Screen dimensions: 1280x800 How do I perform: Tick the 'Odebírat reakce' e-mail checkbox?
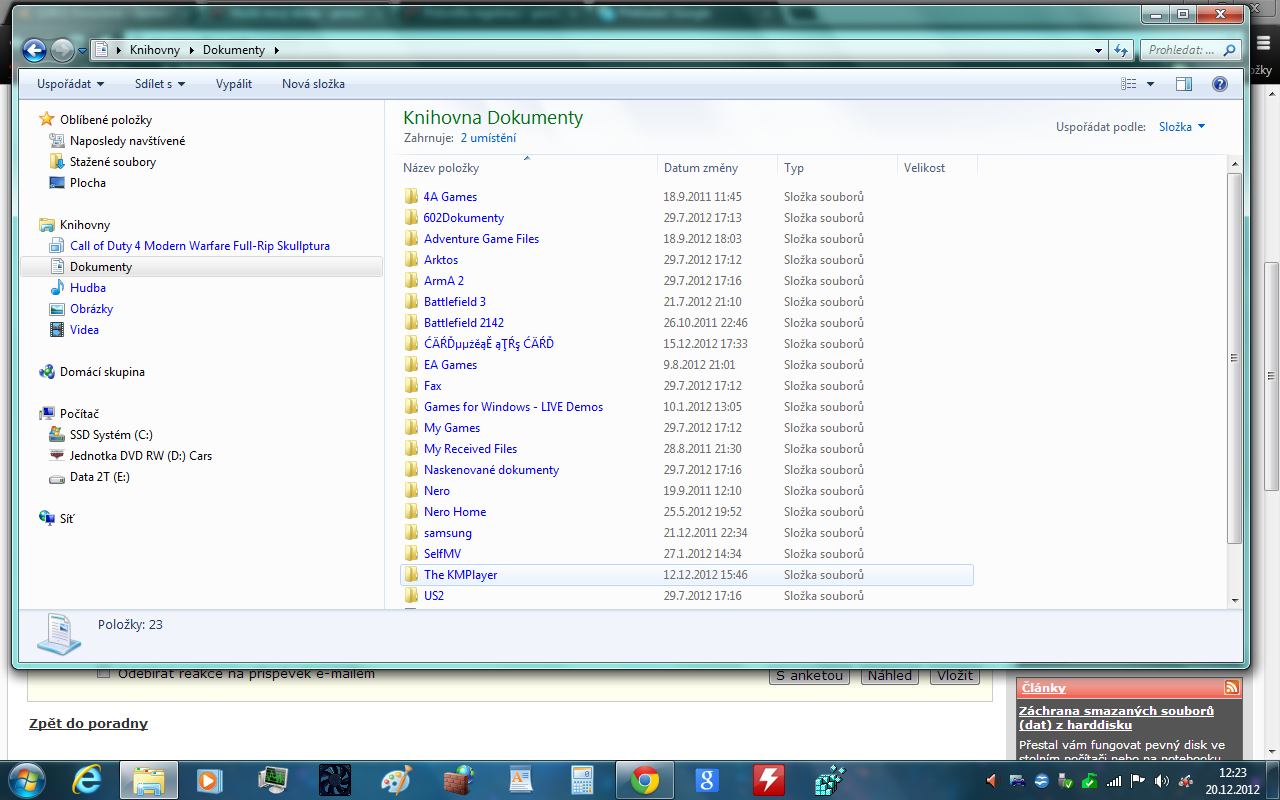(103, 674)
